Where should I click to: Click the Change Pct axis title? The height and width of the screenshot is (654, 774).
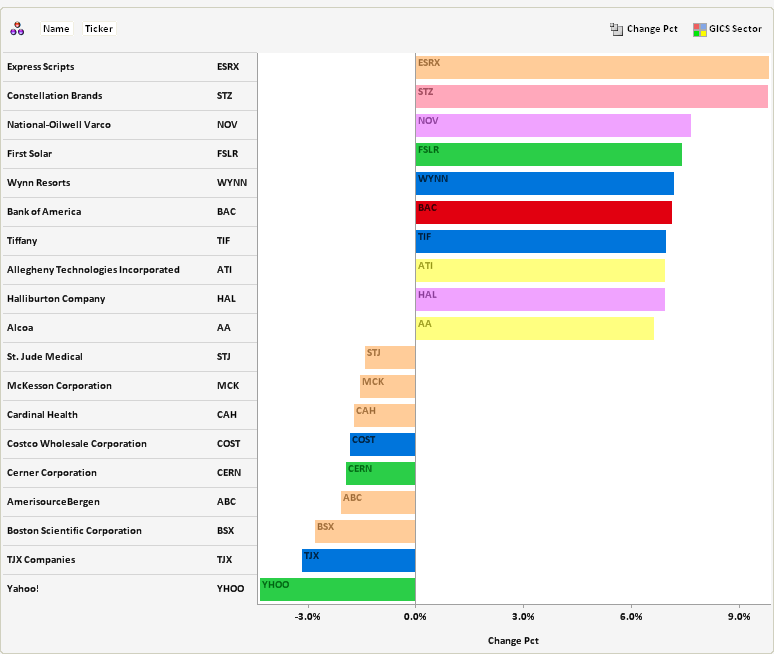(x=513, y=641)
